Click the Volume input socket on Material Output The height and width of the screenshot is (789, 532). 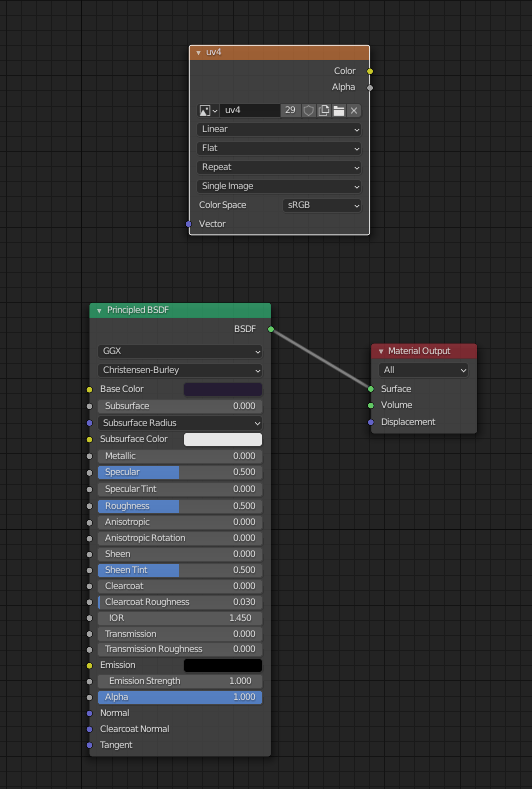[x=371, y=405]
